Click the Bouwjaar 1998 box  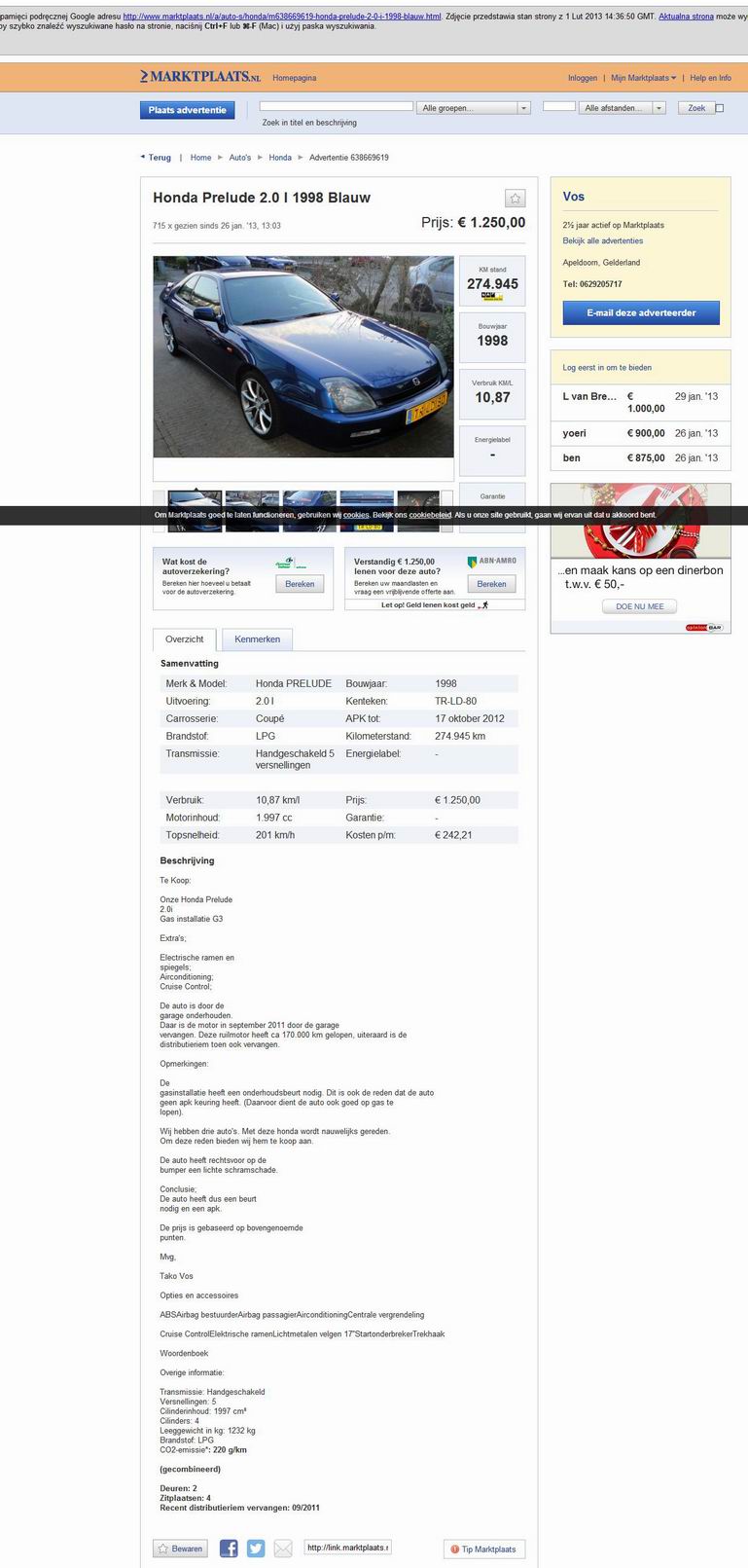pyautogui.click(x=492, y=337)
